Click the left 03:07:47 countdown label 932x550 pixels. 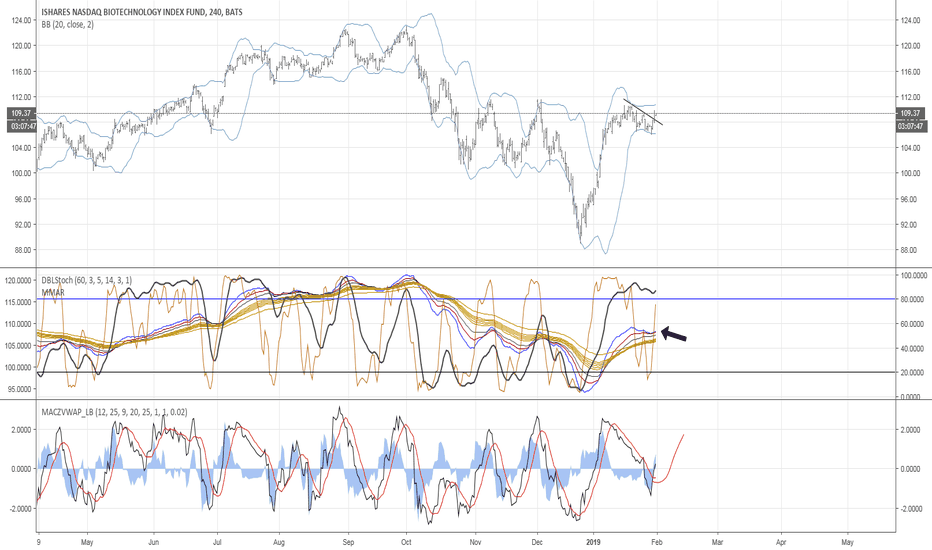pyautogui.click(x=21, y=126)
